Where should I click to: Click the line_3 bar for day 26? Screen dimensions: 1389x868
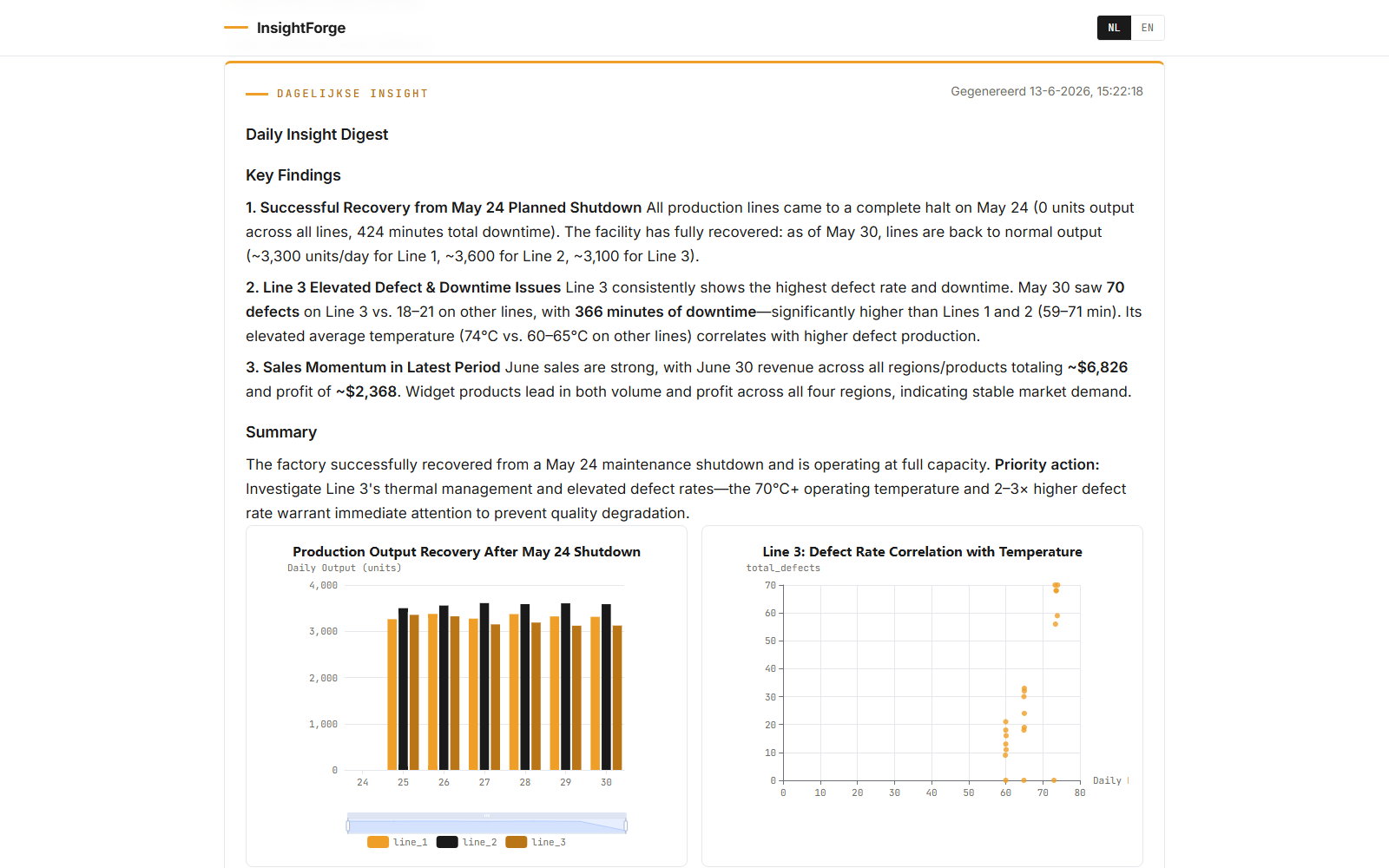(455, 694)
